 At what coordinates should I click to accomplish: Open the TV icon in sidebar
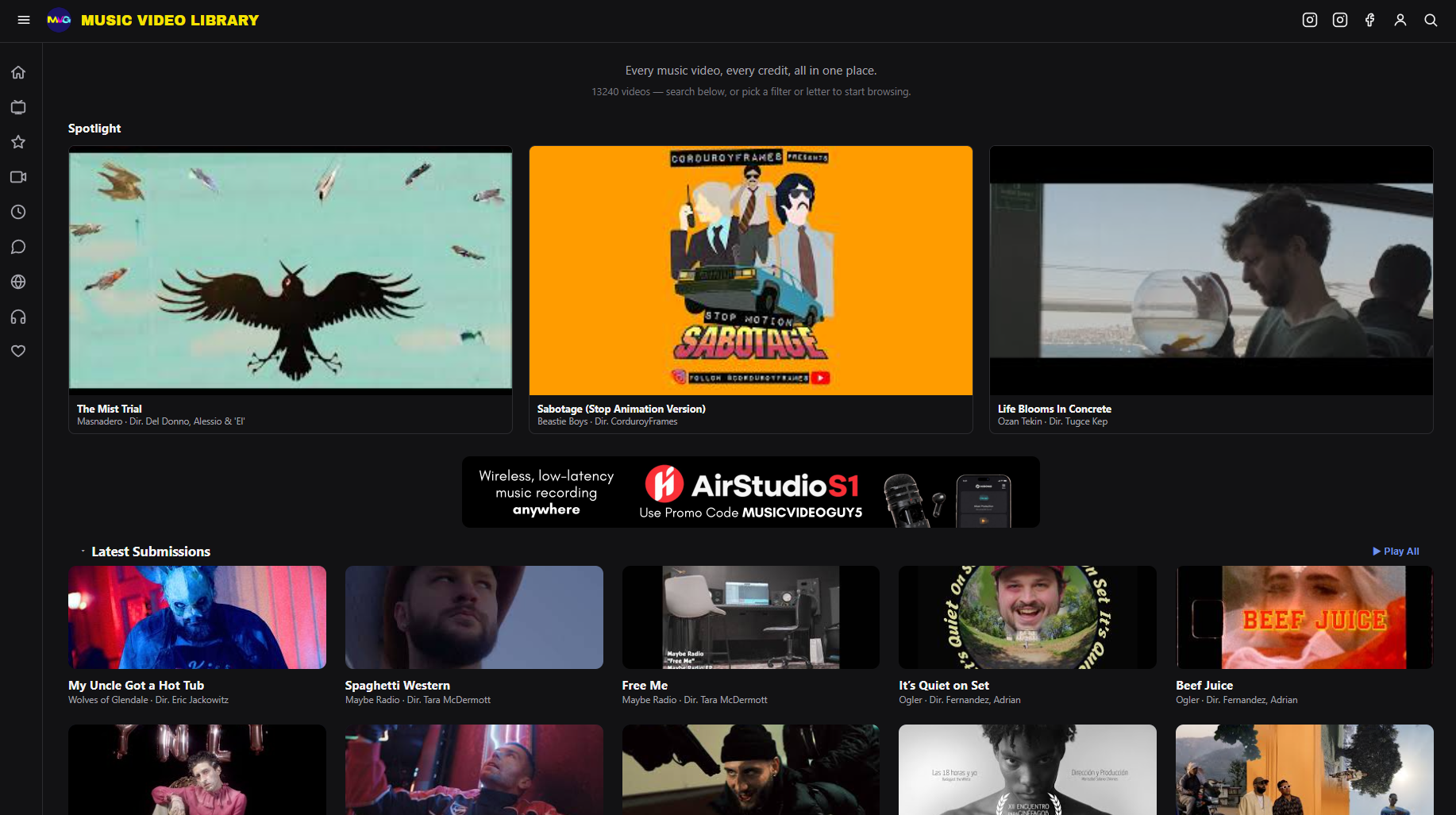(x=18, y=107)
